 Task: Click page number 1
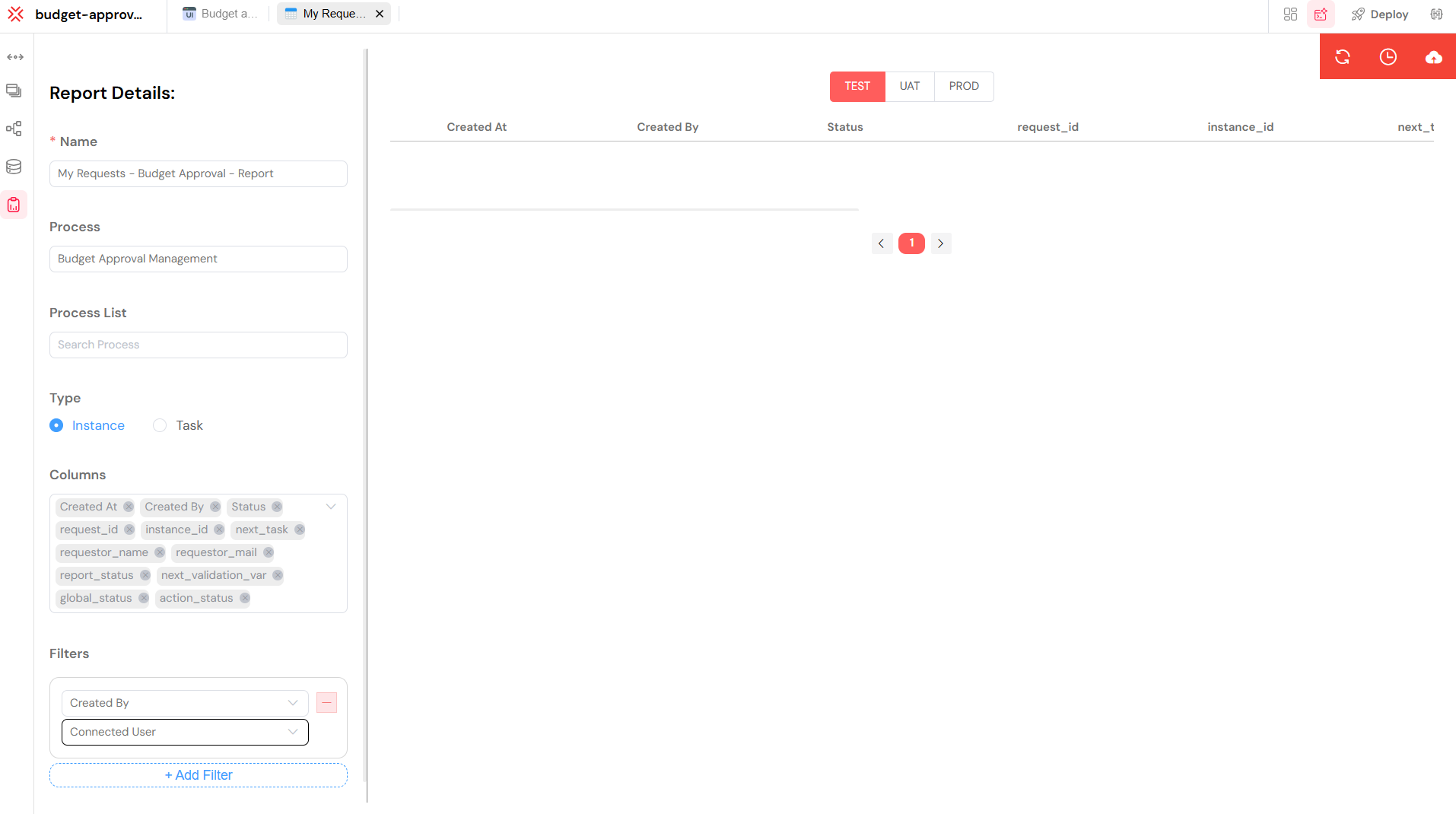[911, 243]
